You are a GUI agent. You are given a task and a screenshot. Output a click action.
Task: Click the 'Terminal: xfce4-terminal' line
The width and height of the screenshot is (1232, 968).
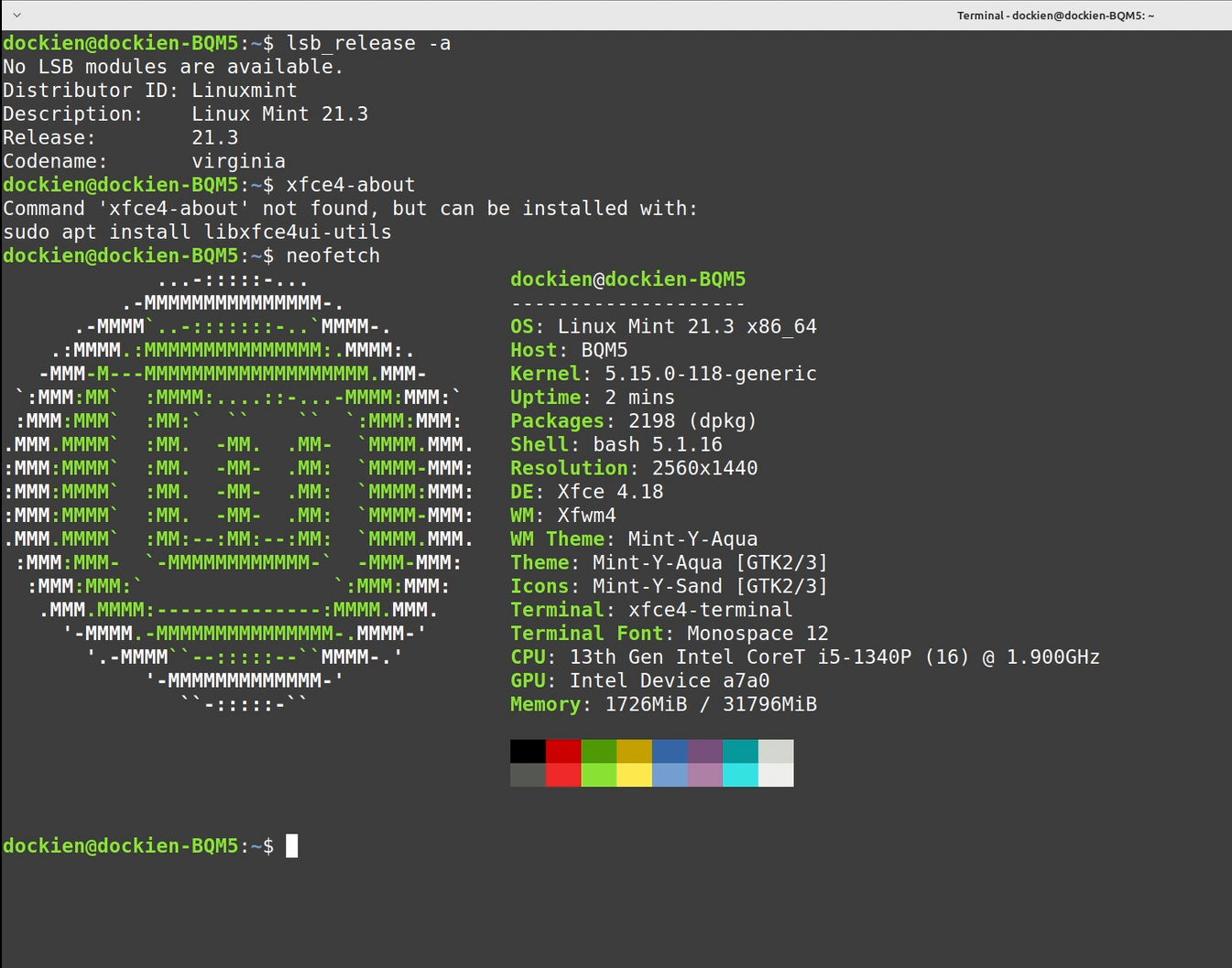pyautogui.click(x=651, y=610)
